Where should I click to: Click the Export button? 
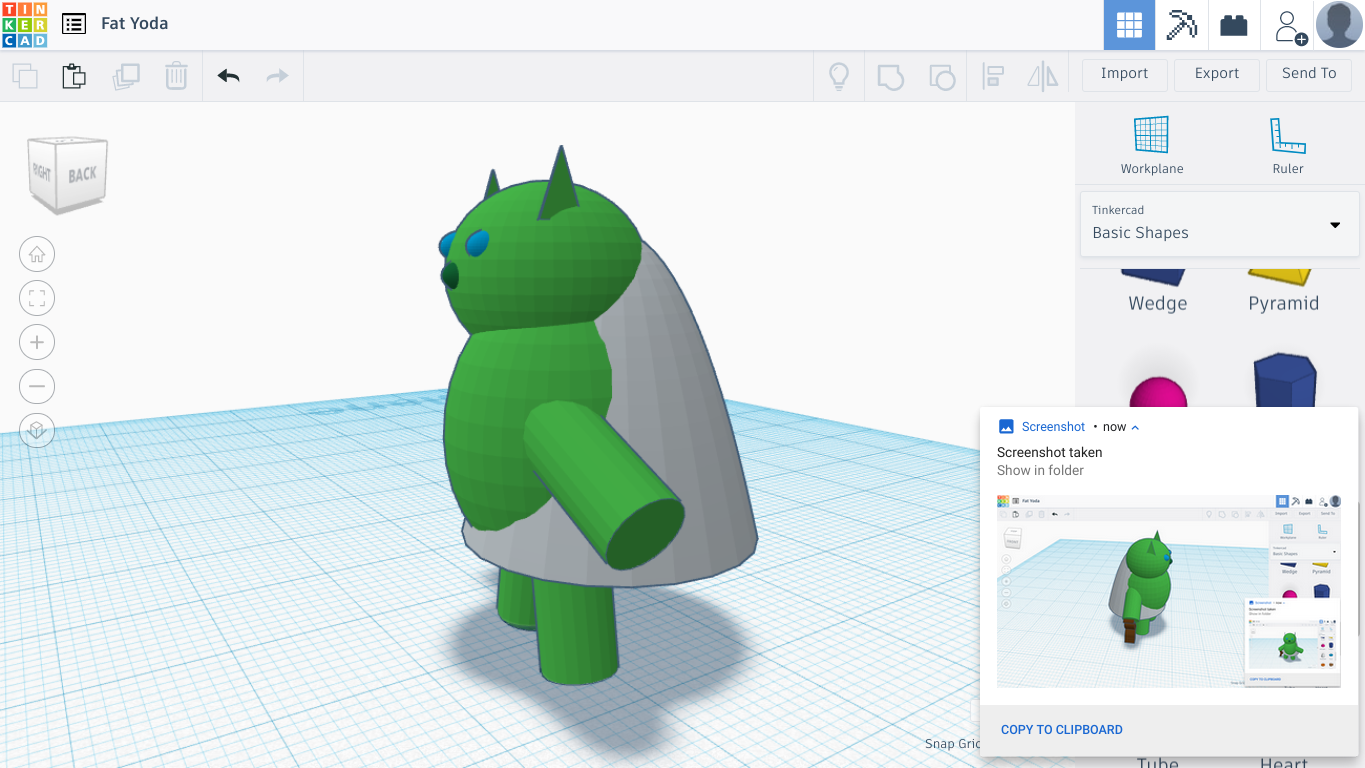coord(1217,74)
